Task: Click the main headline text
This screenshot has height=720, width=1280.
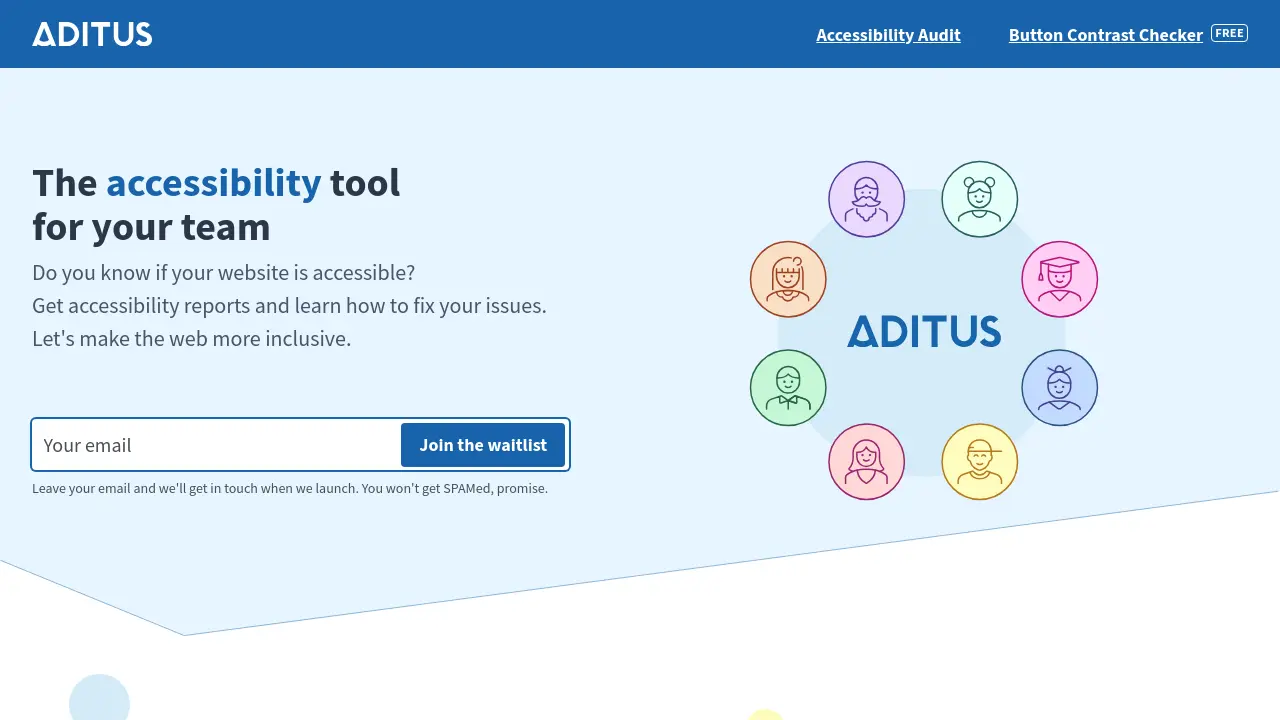Action: [x=216, y=204]
